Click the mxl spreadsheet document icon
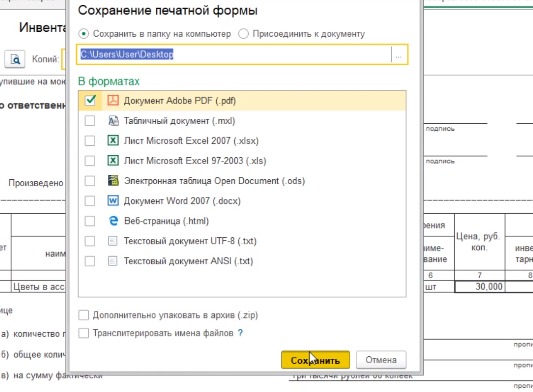The height and width of the screenshot is (392, 533). pyautogui.click(x=113, y=120)
